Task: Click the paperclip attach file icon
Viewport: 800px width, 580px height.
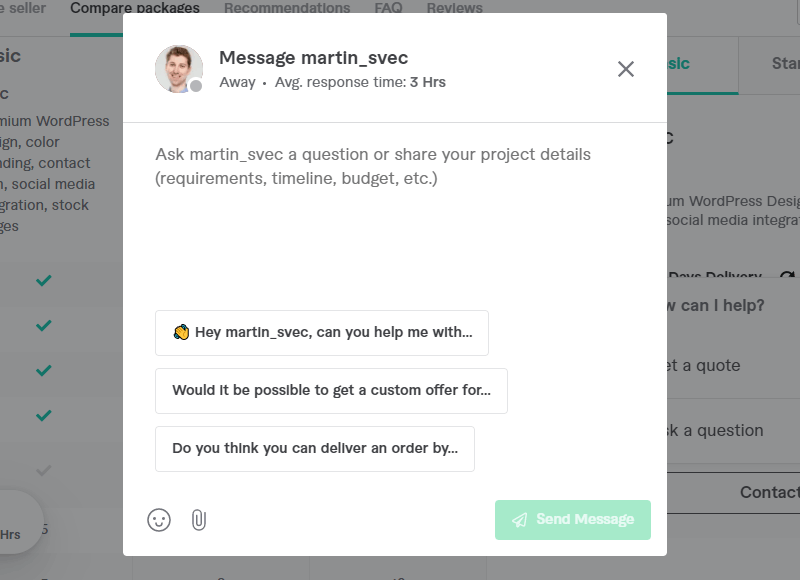Action: point(198,520)
